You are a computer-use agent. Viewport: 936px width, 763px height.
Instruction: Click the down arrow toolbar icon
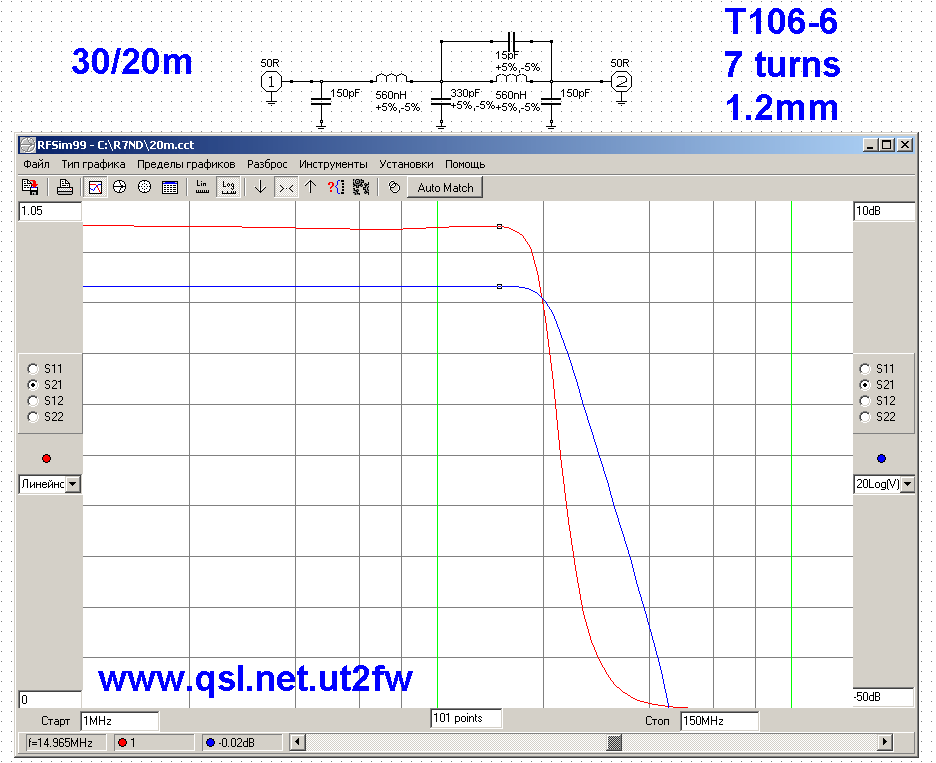pos(260,187)
